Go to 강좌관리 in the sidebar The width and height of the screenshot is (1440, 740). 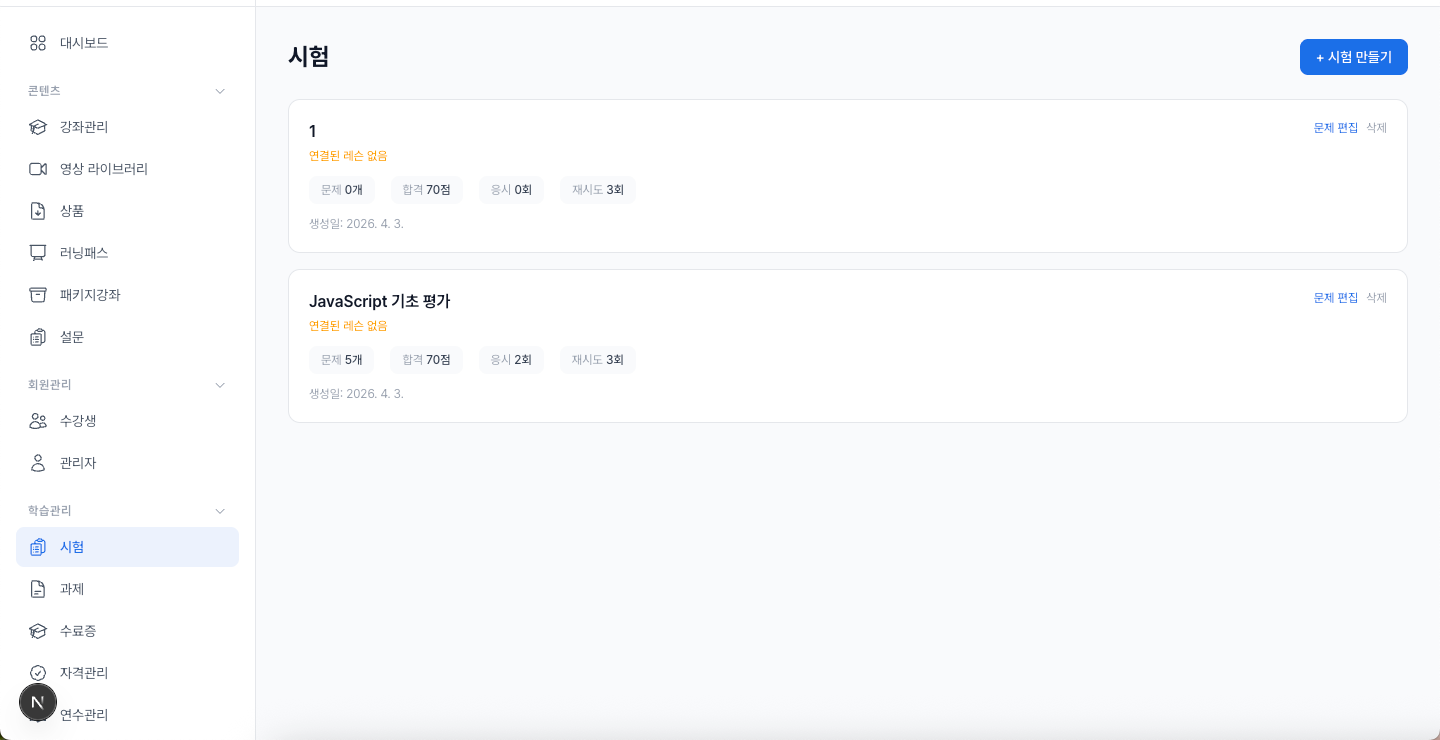127,127
